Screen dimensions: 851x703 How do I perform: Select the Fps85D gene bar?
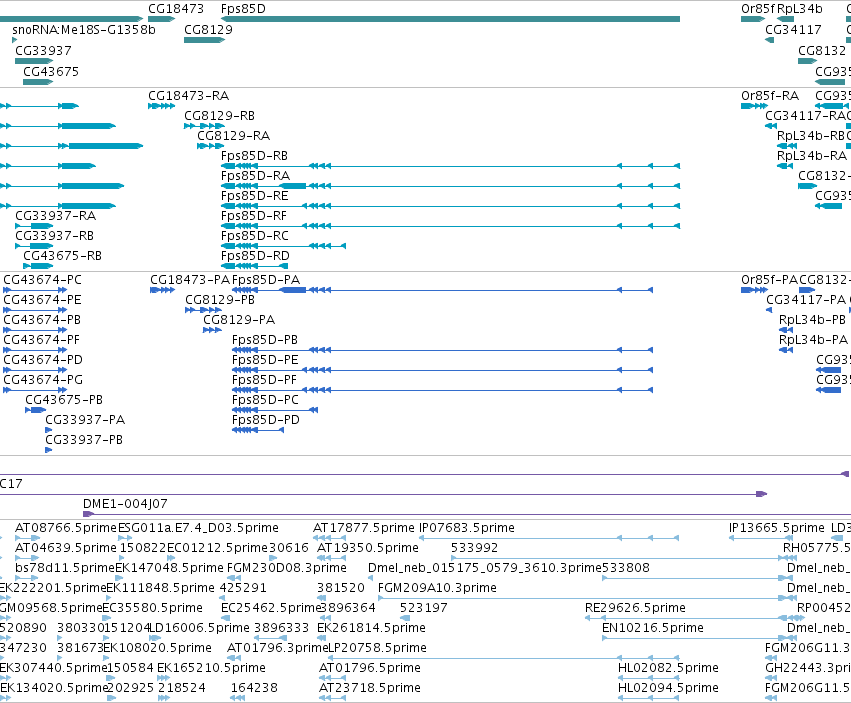coord(450,19)
